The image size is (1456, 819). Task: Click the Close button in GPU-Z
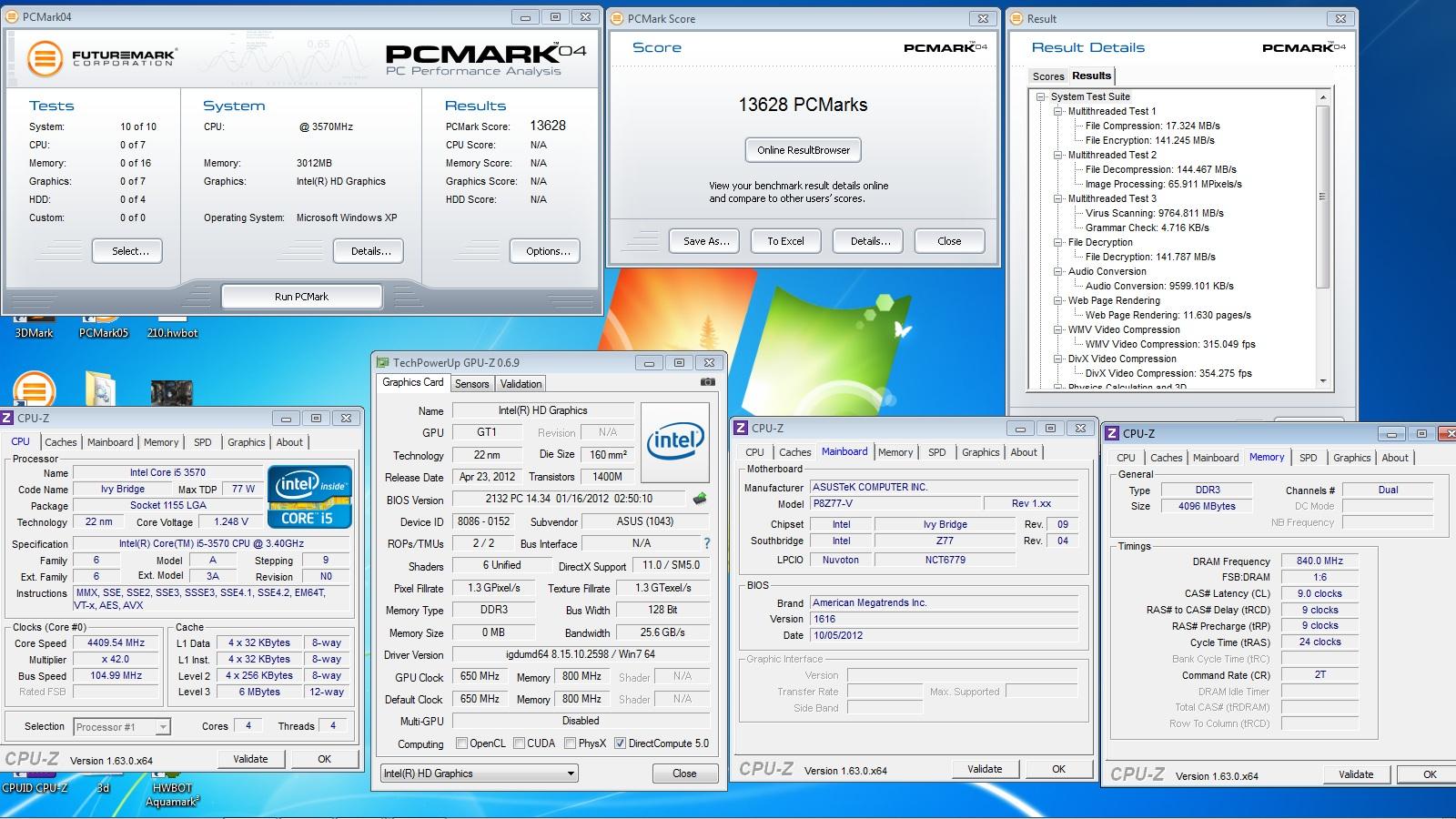coord(684,773)
